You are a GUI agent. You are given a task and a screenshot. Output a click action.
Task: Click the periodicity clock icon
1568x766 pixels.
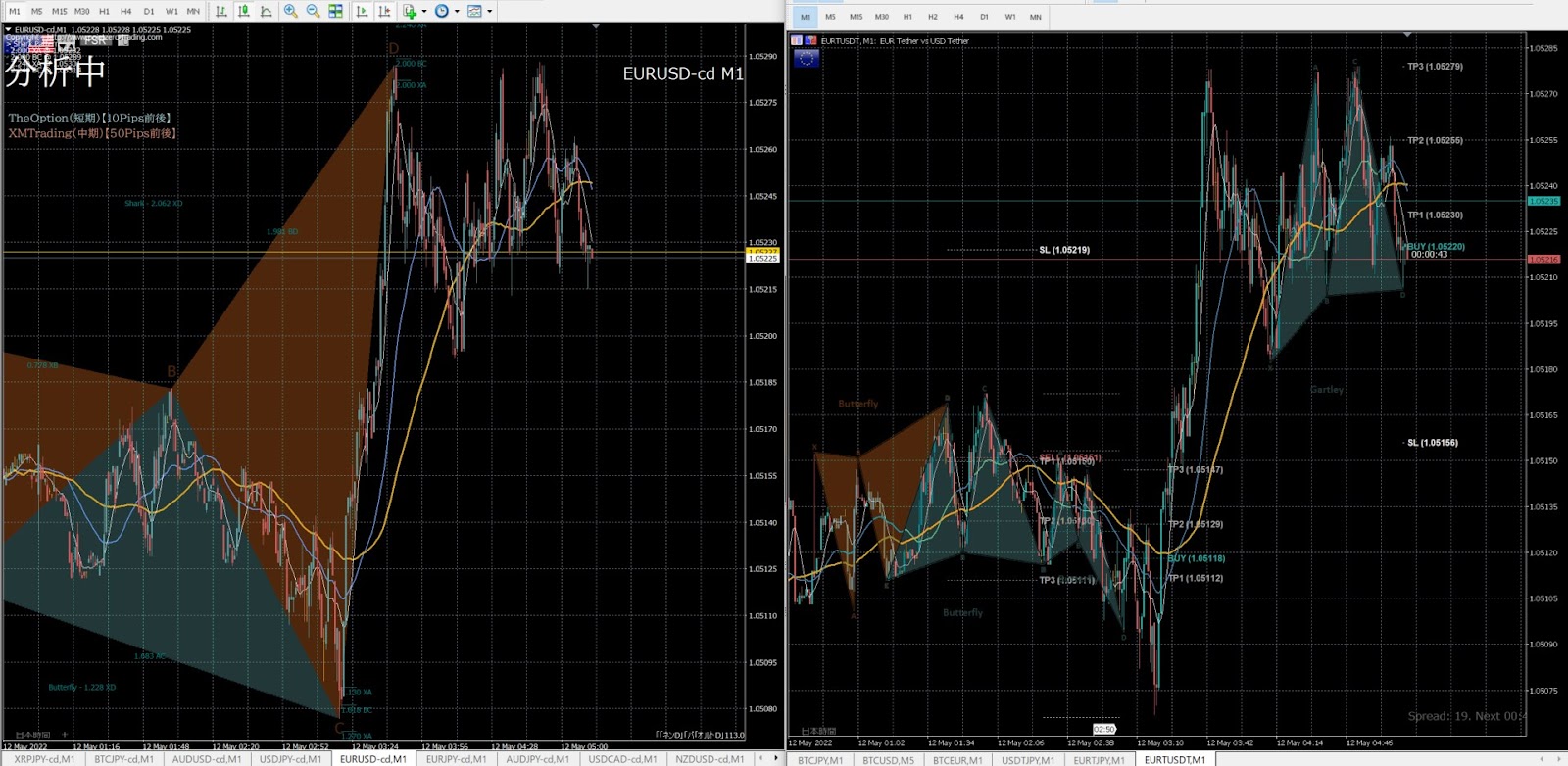(x=442, y=11)
